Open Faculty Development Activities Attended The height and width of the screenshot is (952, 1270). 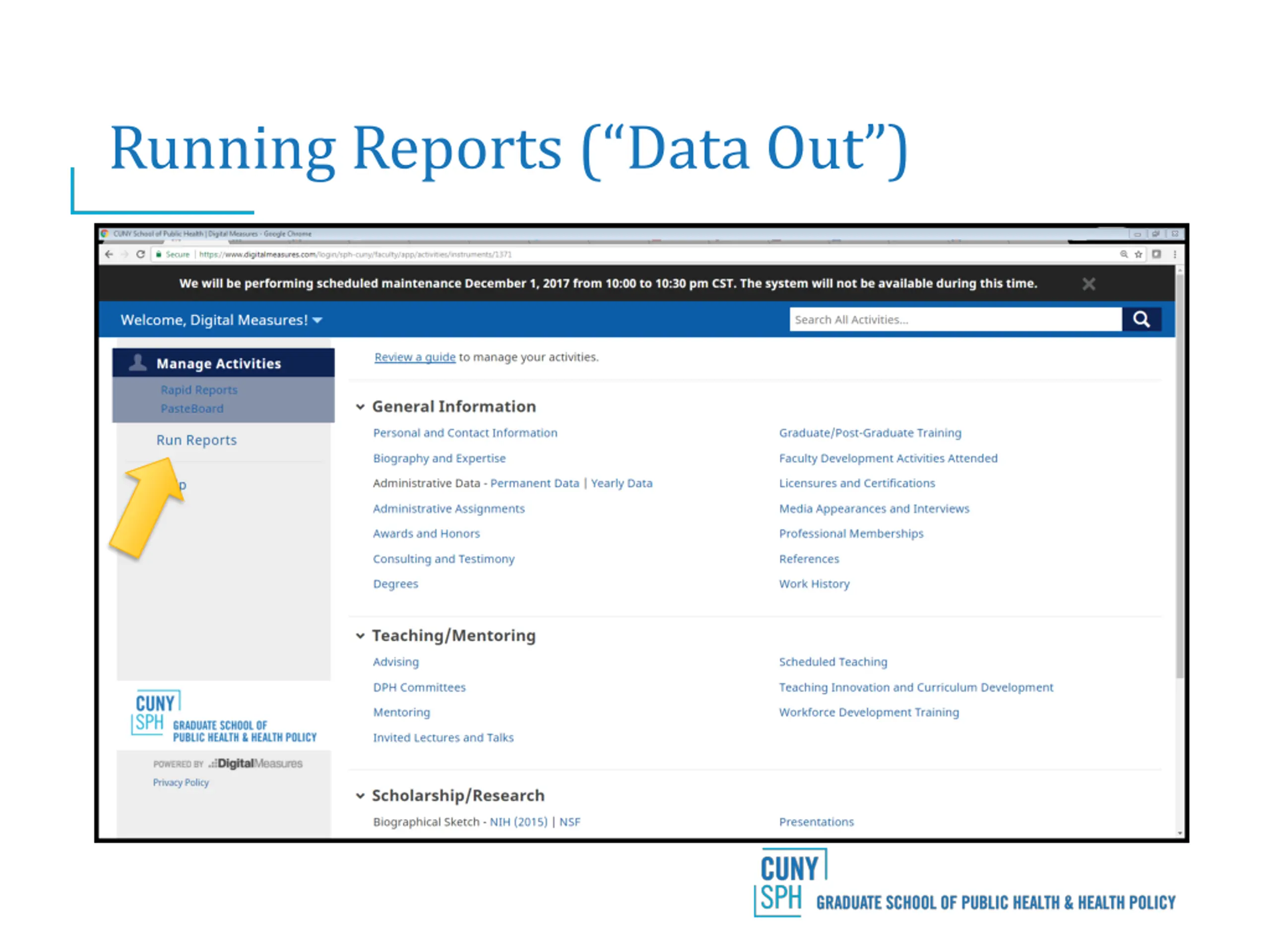coord(888,458)
